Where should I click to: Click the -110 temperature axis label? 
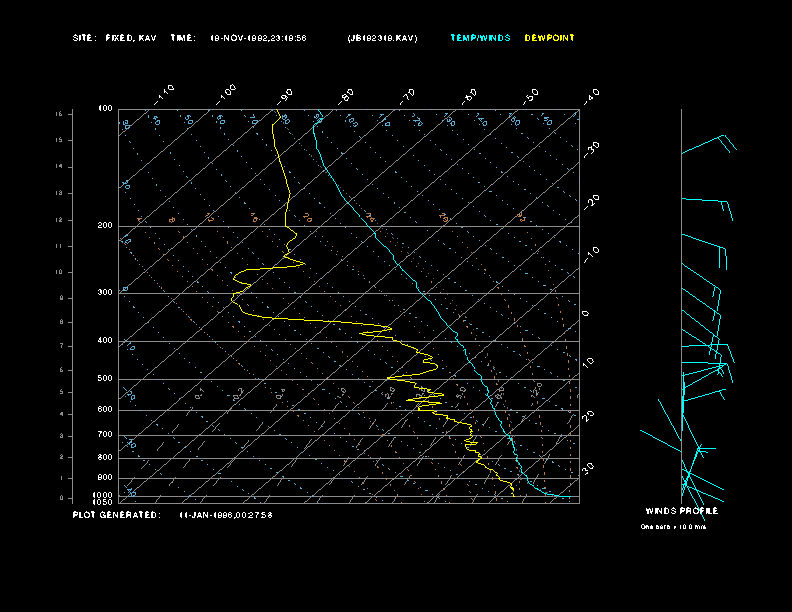click(164, 94)
